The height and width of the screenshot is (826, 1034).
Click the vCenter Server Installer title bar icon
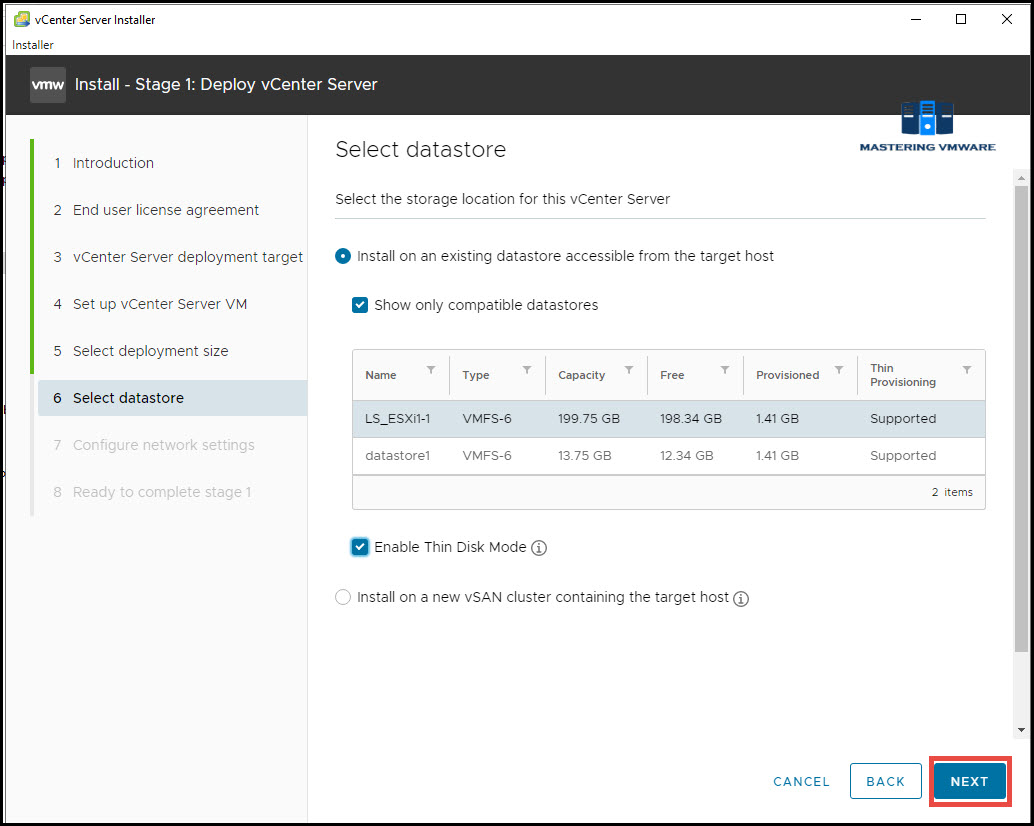(22, 19)
